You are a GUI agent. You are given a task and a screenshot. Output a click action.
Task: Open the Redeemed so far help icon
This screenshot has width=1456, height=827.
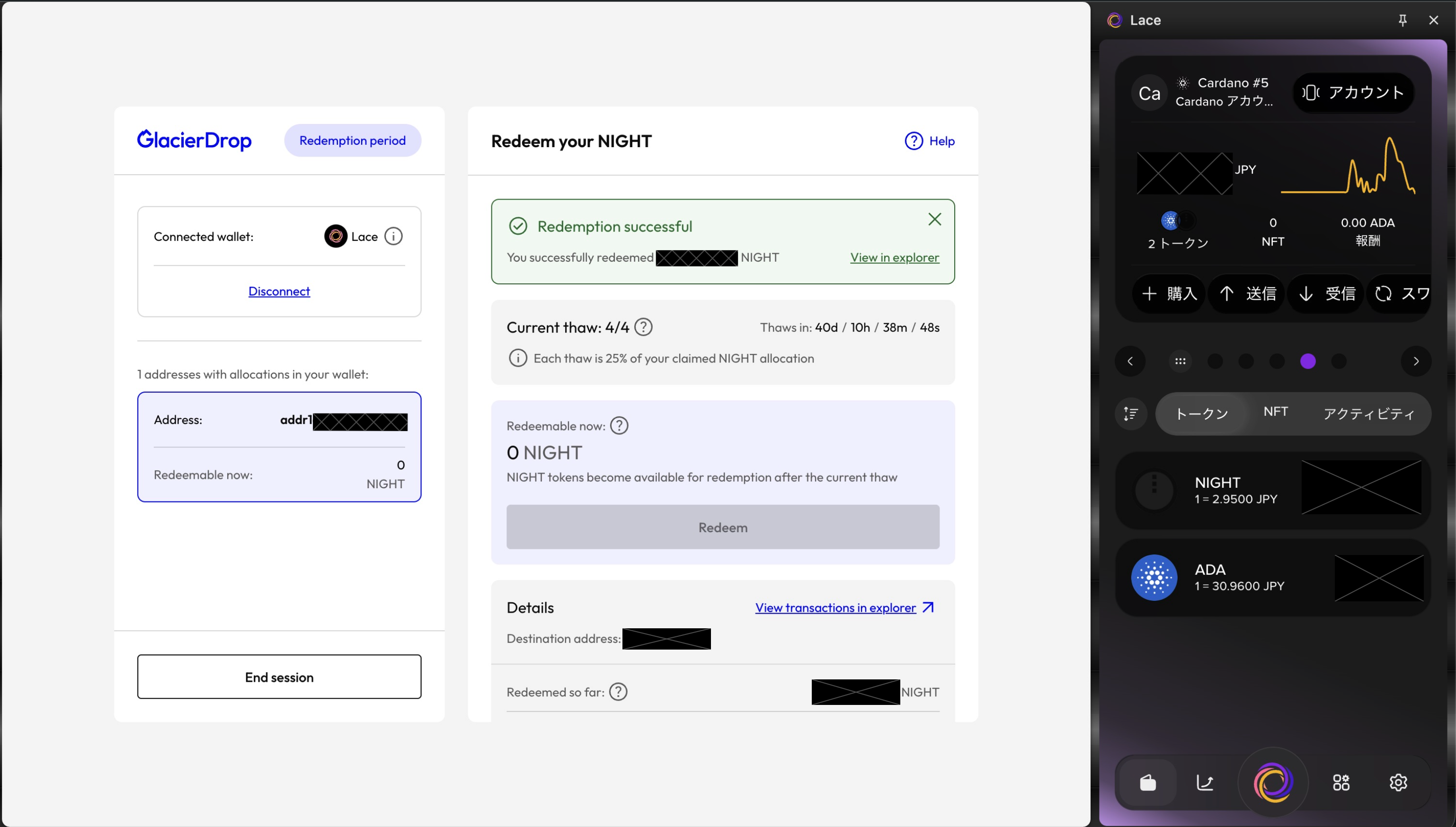(618, 692)
